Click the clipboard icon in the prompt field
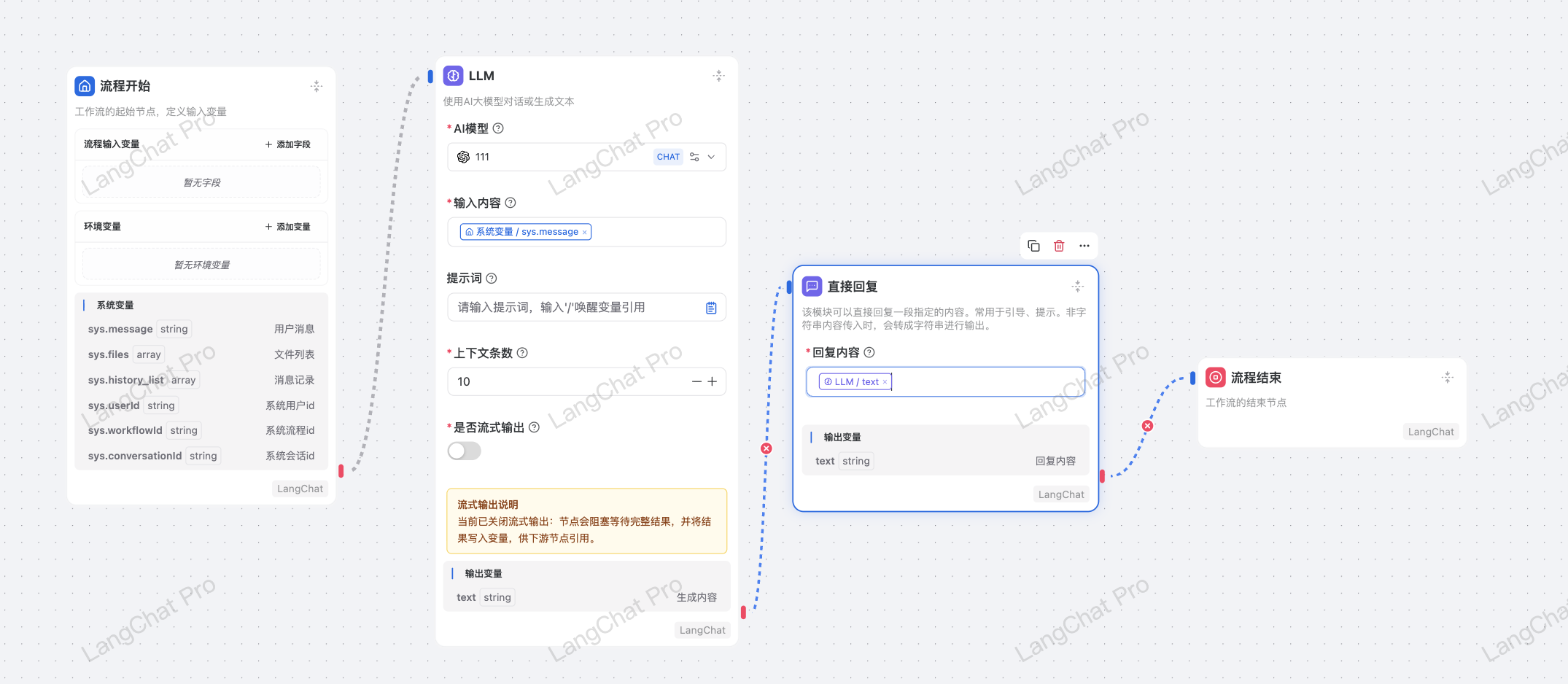The width and height of the screenshot is (1568, 684). (x=711, y=308)
